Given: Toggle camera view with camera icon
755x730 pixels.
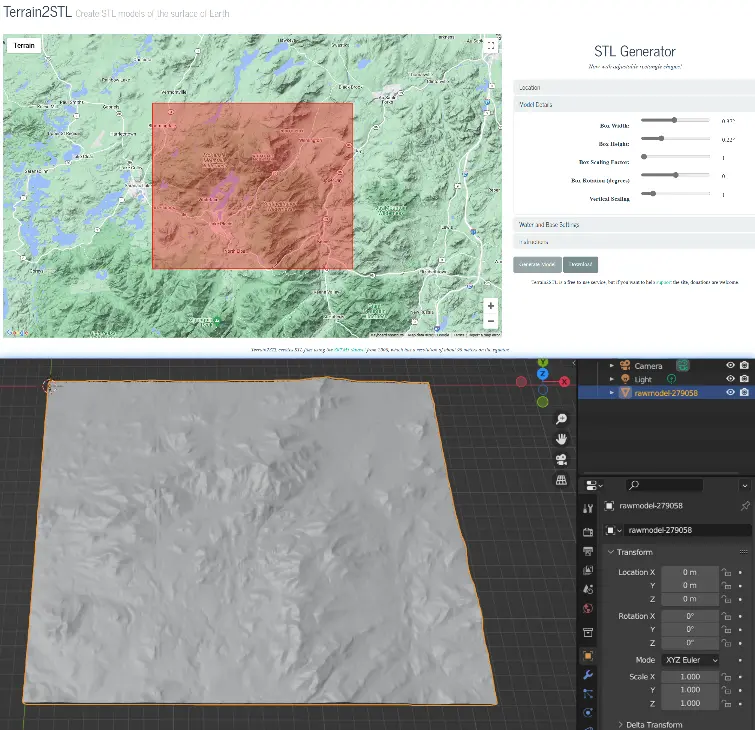Looking at the screenshot, I should 561,459.
